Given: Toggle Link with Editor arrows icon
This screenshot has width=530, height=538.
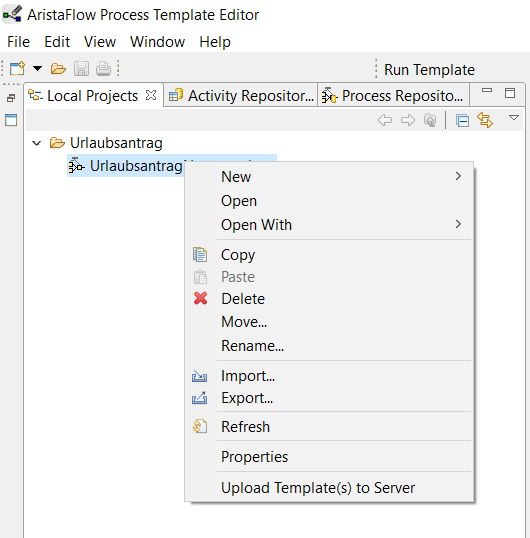Looking at the screenshot, I should click(485, 120).
